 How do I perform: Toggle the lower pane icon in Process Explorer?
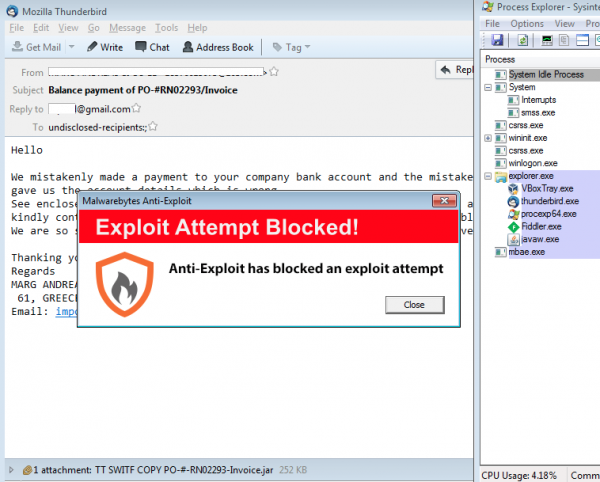coord(582,40)
